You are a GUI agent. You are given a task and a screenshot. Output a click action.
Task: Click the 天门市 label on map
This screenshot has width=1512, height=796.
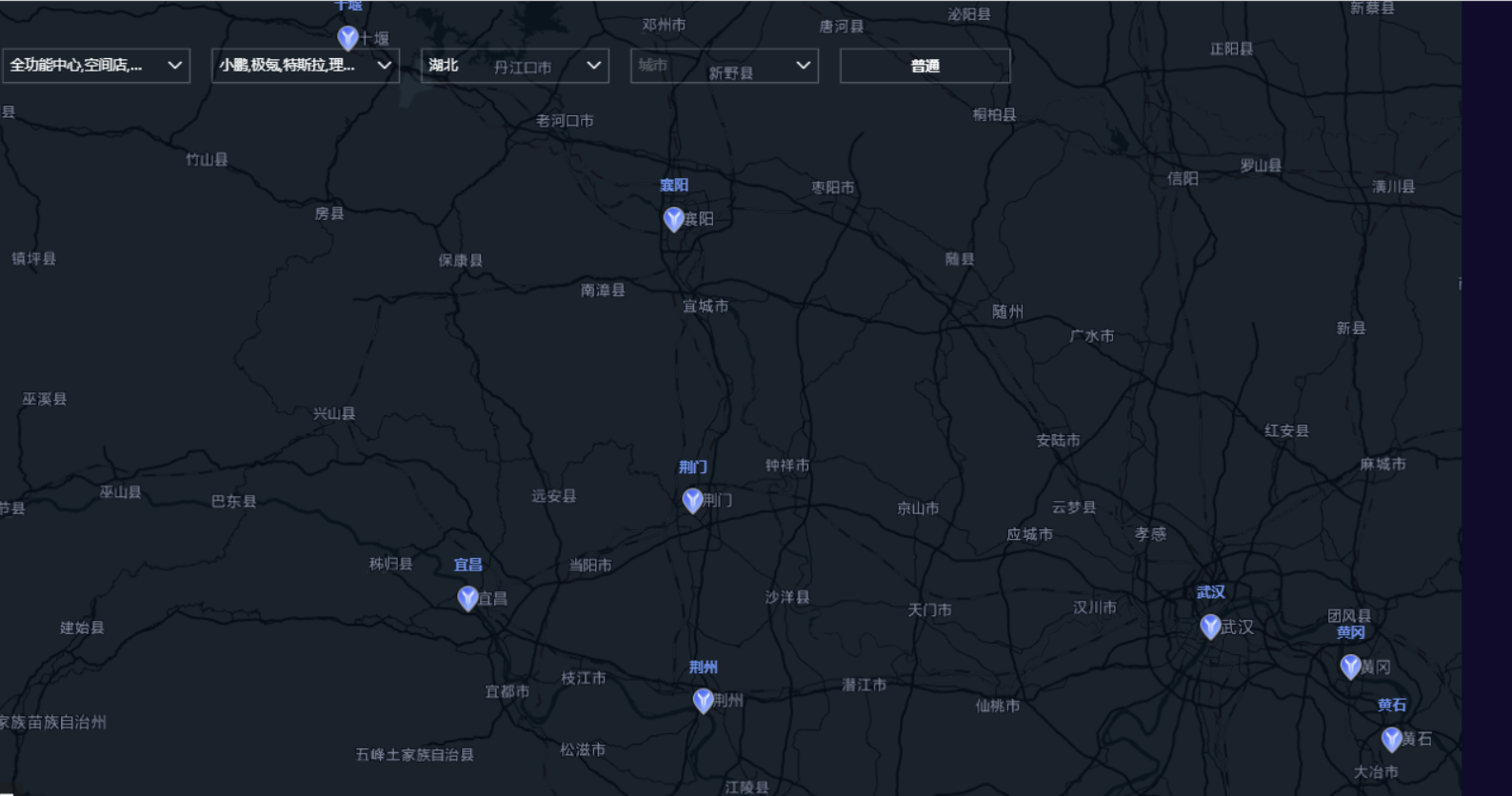pos(930,609)
